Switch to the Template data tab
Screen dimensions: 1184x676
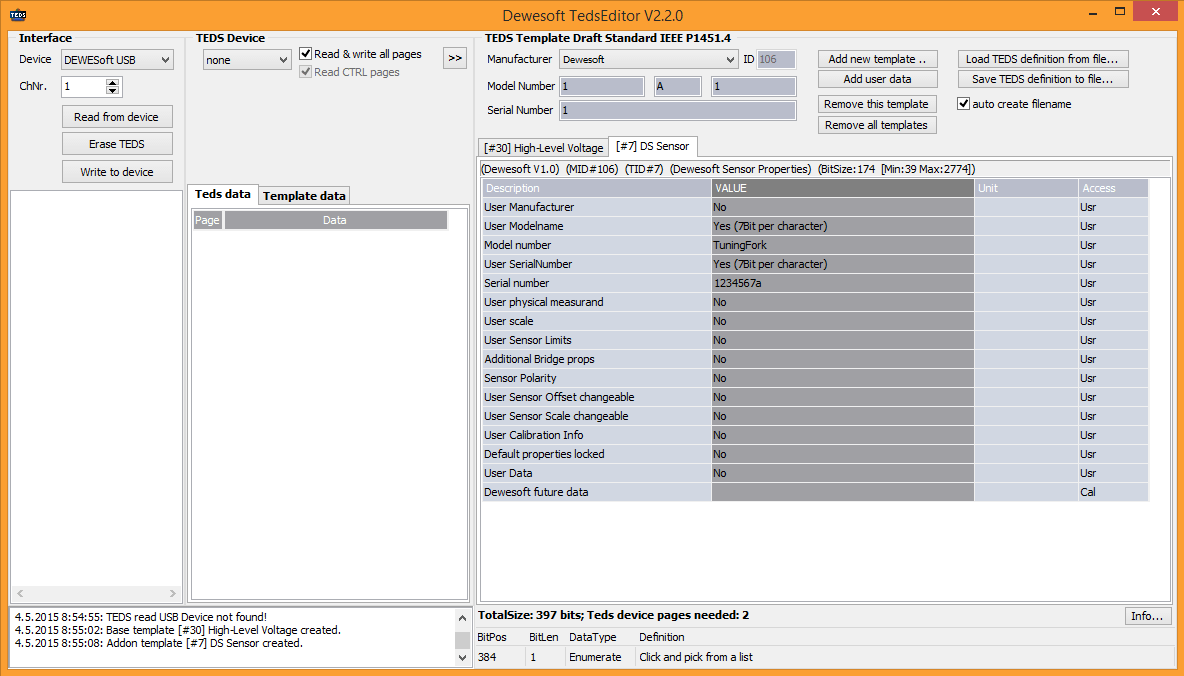coord(304,196)
